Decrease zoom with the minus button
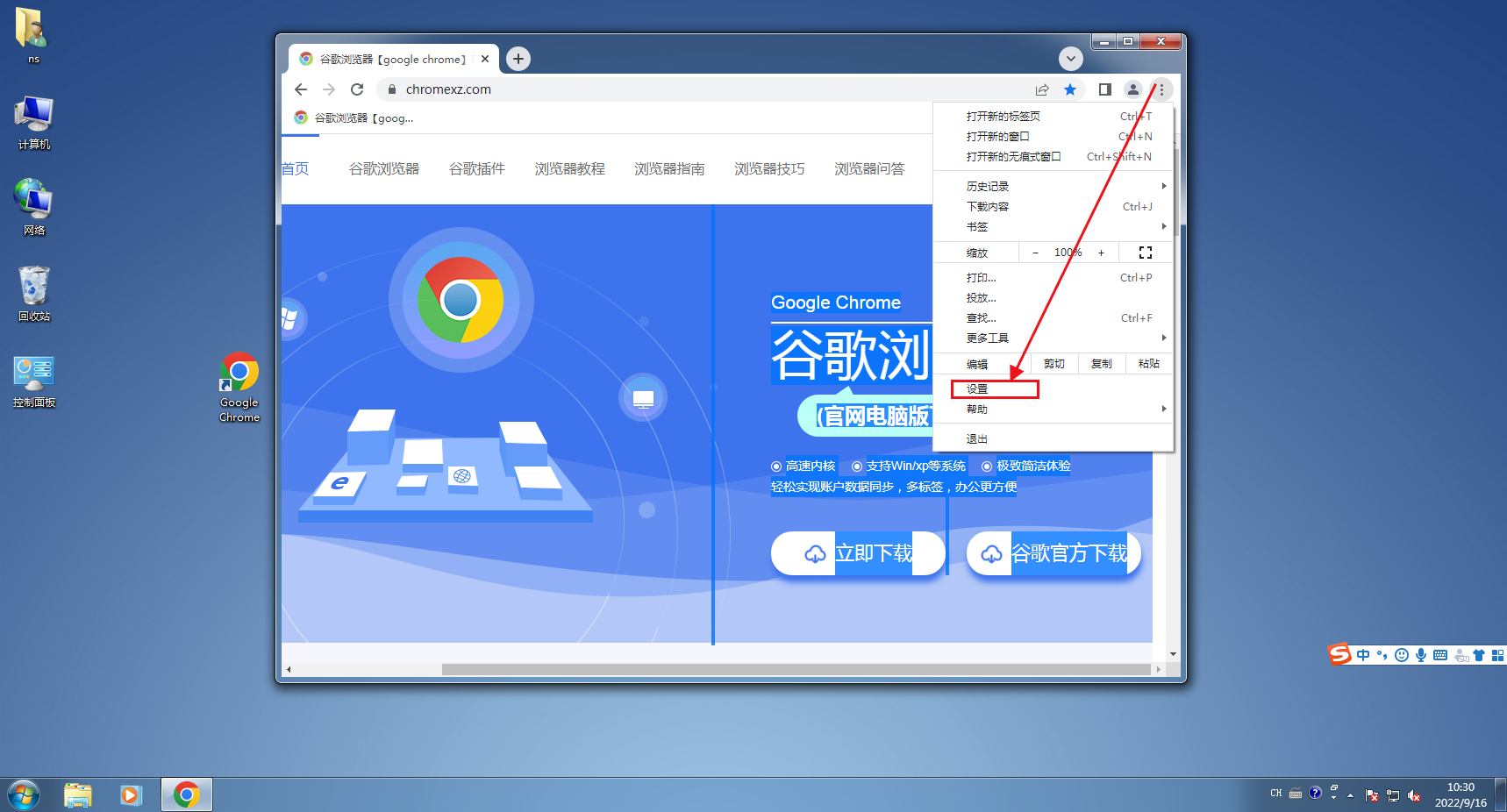The width and height of the screenshot is (1507, 812). click(x=1036, y=253)
